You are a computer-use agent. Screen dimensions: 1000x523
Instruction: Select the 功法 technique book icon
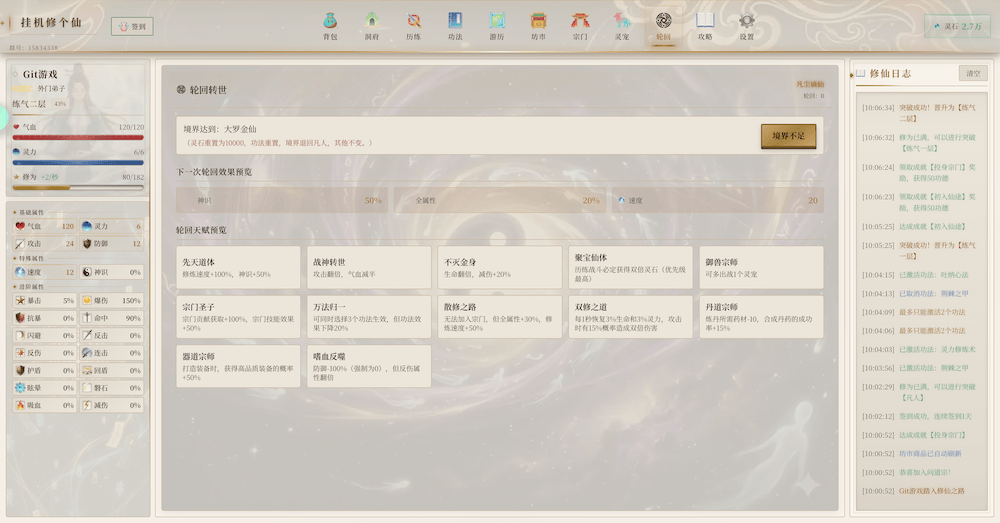pyautogui.click(x=455, y=25)
